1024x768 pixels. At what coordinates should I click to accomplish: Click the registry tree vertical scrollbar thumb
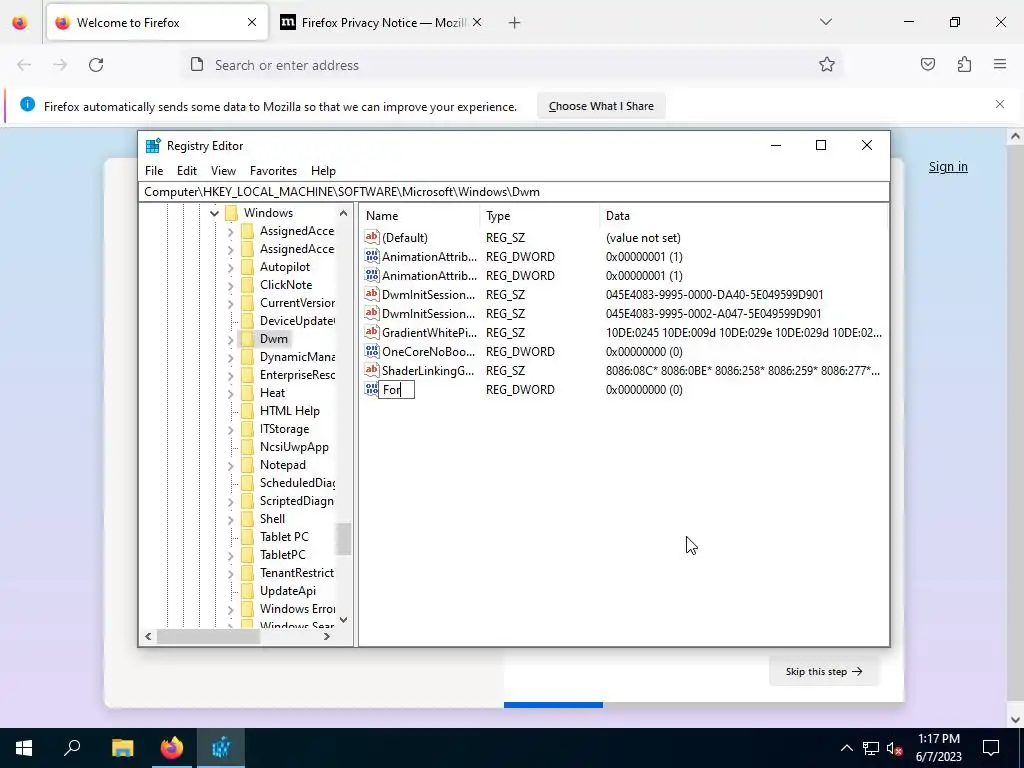[344, 538]
